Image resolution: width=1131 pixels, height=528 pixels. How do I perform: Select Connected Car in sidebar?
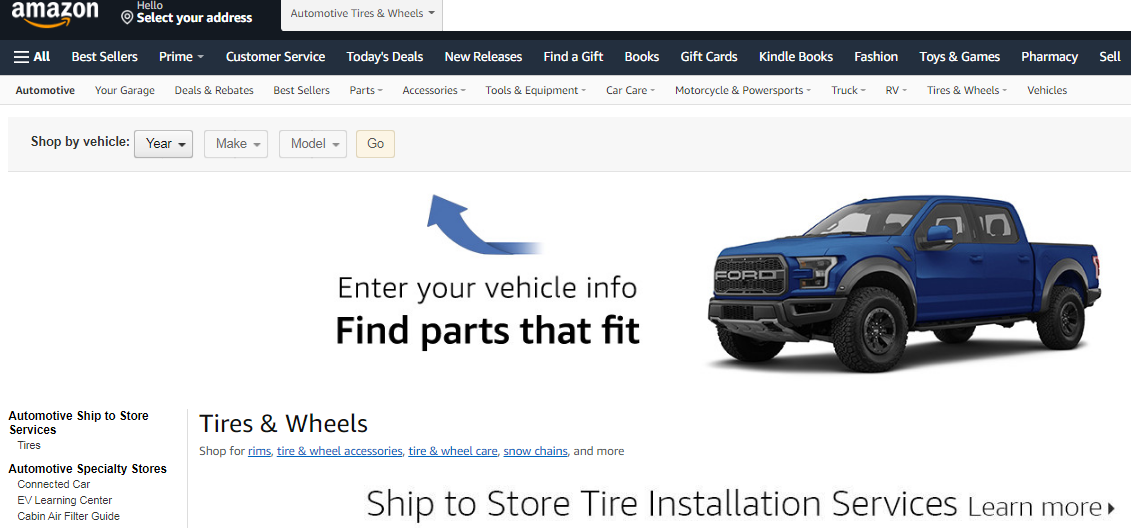point(54,484)
